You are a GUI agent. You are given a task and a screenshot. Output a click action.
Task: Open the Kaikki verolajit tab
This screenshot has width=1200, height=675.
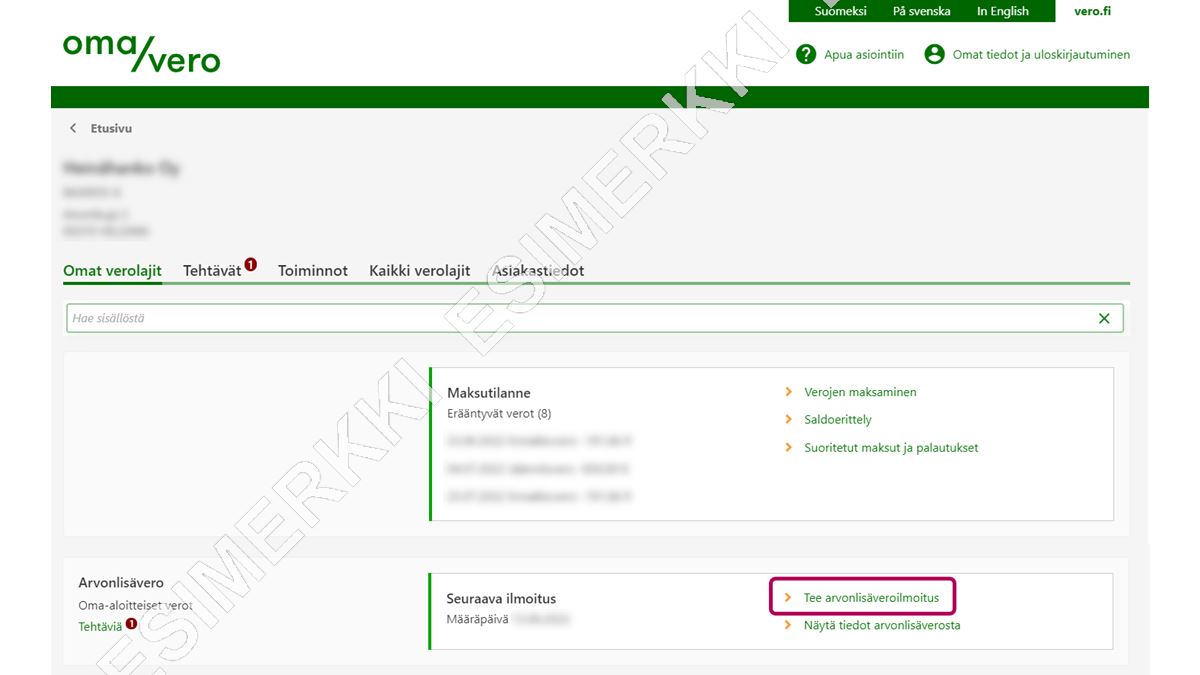pos(420,271)
